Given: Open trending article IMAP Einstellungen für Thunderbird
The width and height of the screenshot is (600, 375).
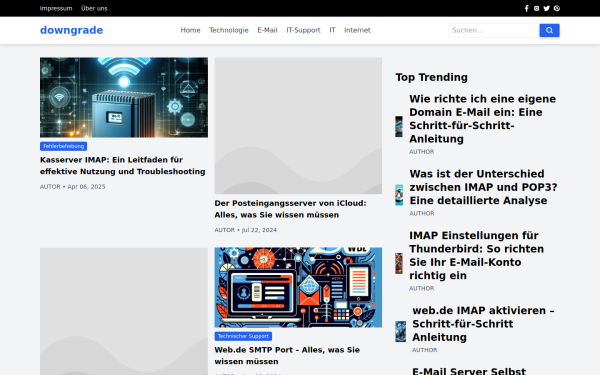Looking at the screenshot, I should [x=476, y=255].
